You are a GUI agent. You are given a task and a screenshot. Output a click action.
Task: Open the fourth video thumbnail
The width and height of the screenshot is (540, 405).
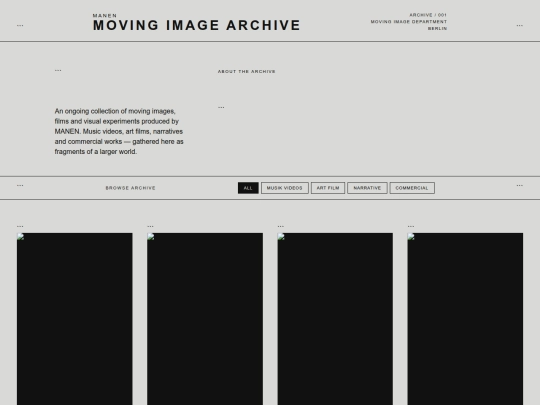point(465,319)
